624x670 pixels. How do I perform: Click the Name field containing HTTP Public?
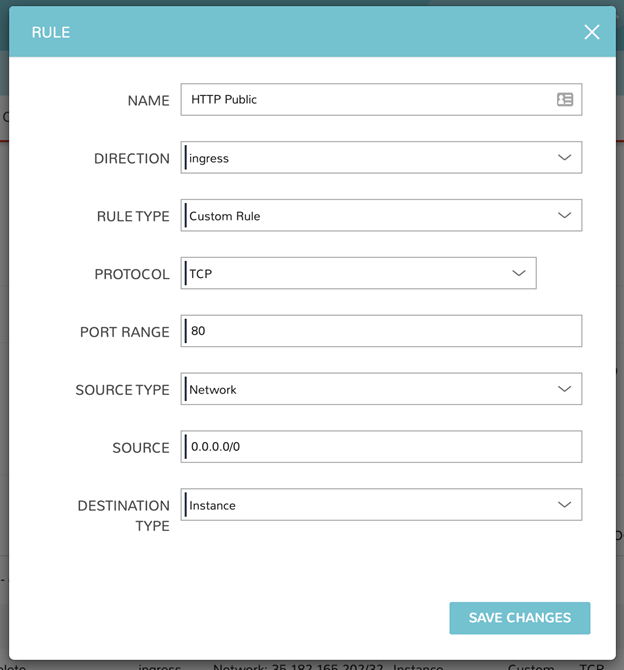(x=365, y=99)
